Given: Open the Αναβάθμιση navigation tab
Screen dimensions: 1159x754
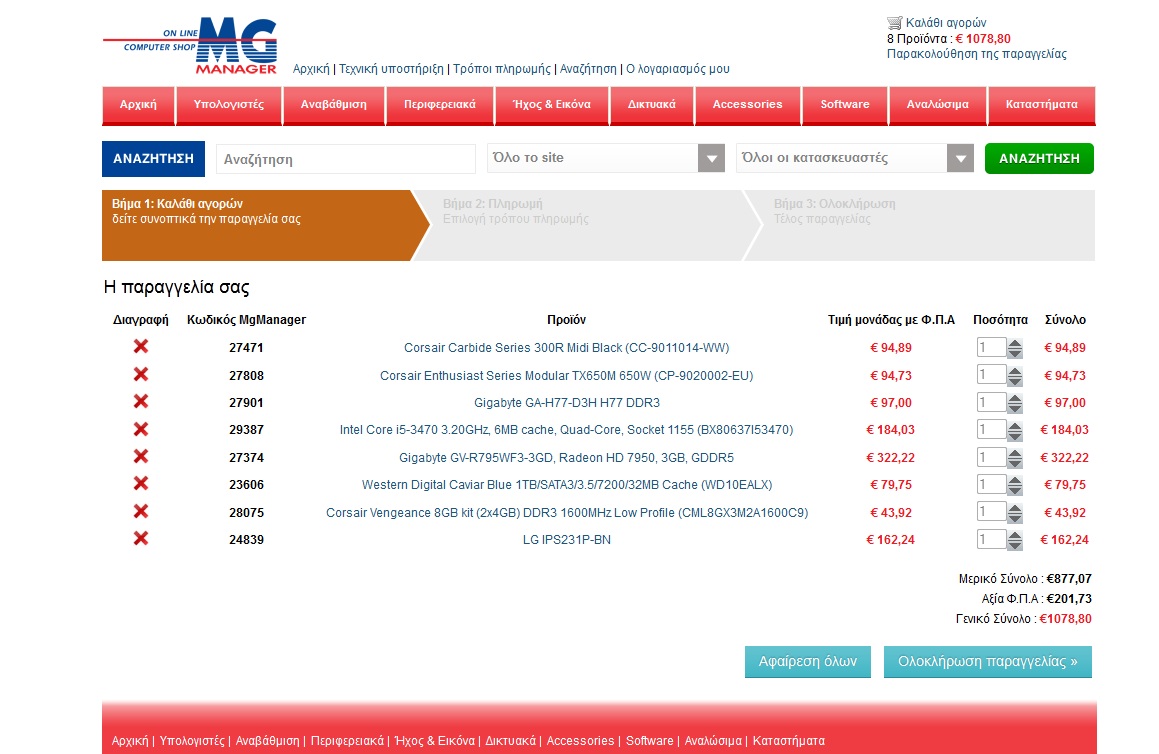Looking at the screenshot, I should point(333,105).
